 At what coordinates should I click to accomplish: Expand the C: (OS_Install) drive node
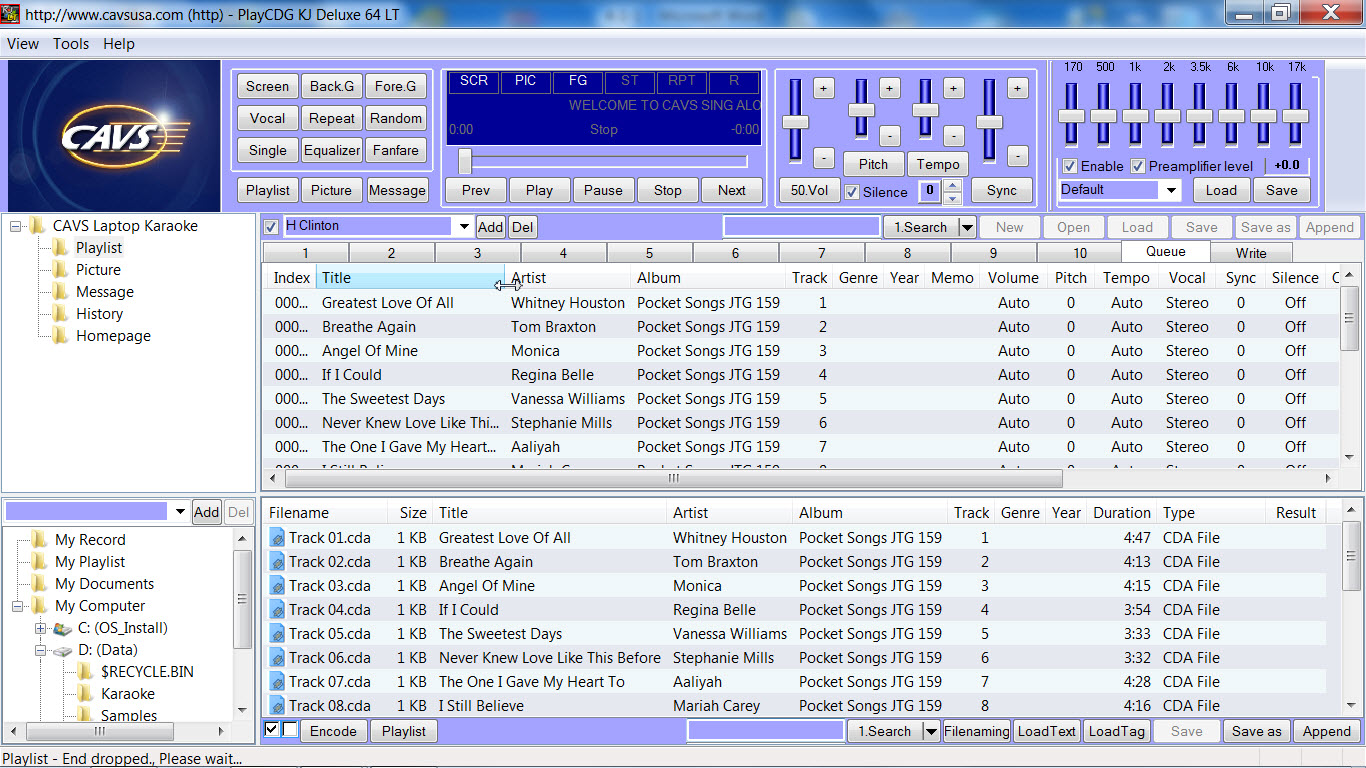pos(40,628)
